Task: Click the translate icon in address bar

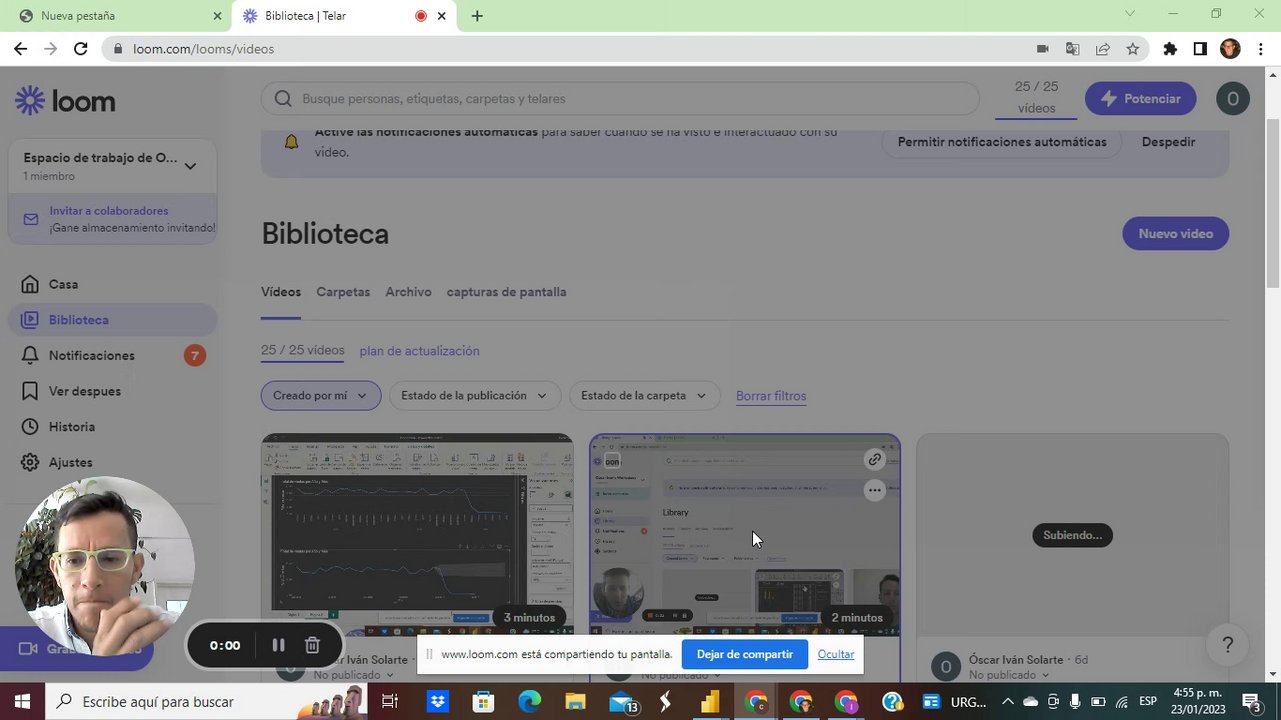Action: [x=1072, y=49]
